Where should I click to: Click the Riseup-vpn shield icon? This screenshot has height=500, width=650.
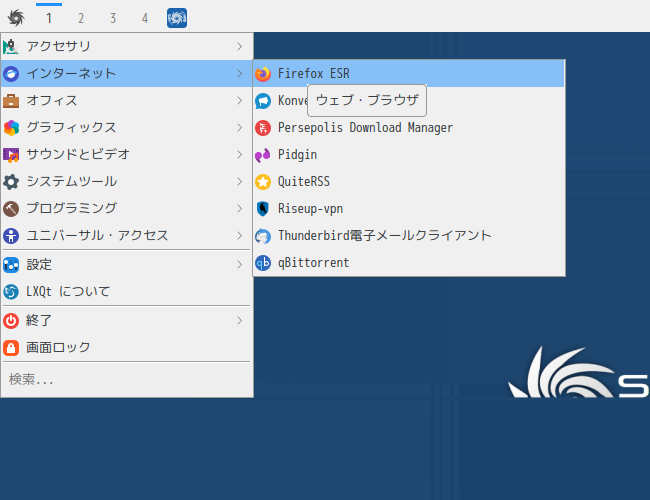pos(263,209)
